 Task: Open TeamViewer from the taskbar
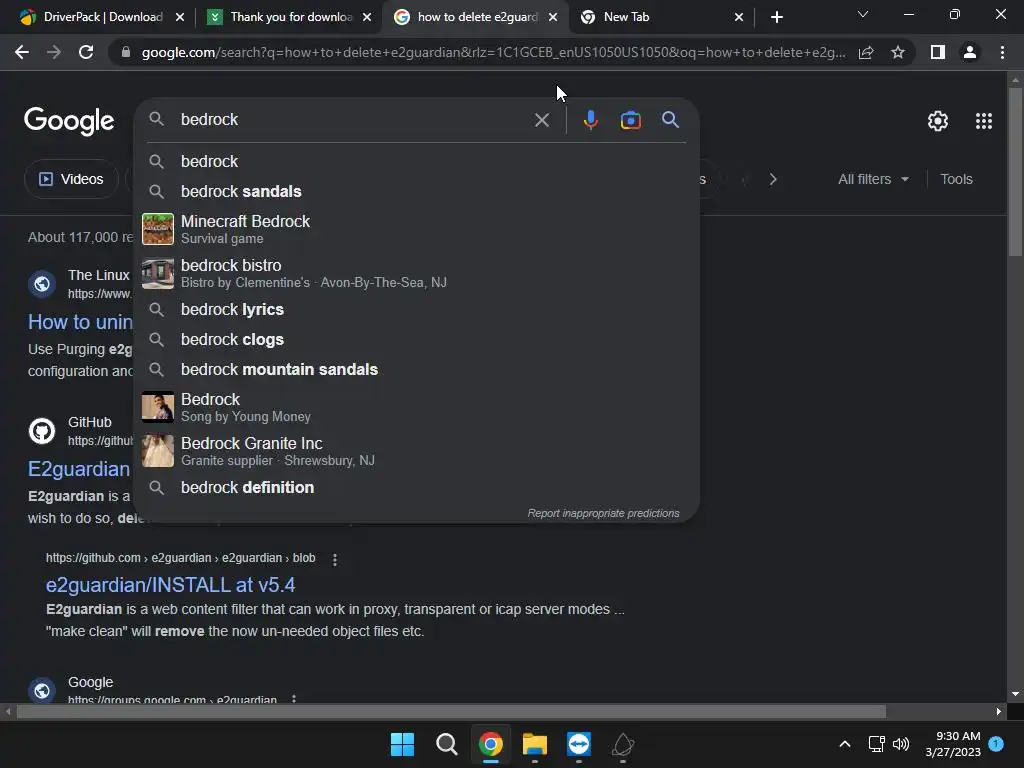579,744
